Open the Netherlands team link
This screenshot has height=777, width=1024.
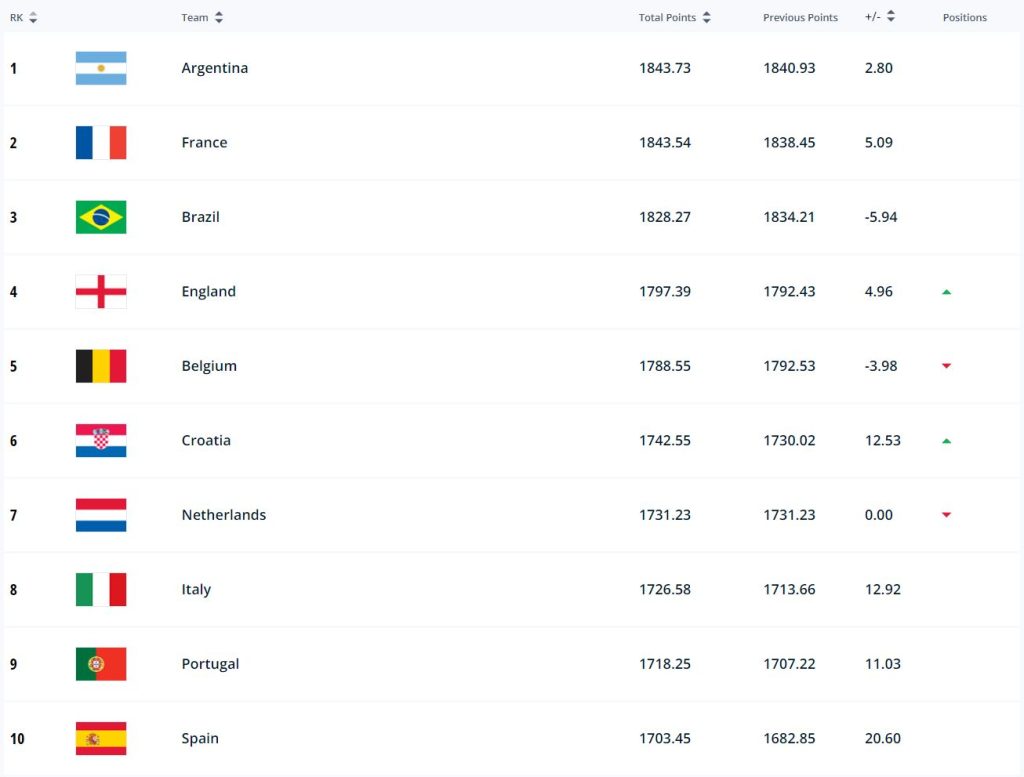click(224, 515)
